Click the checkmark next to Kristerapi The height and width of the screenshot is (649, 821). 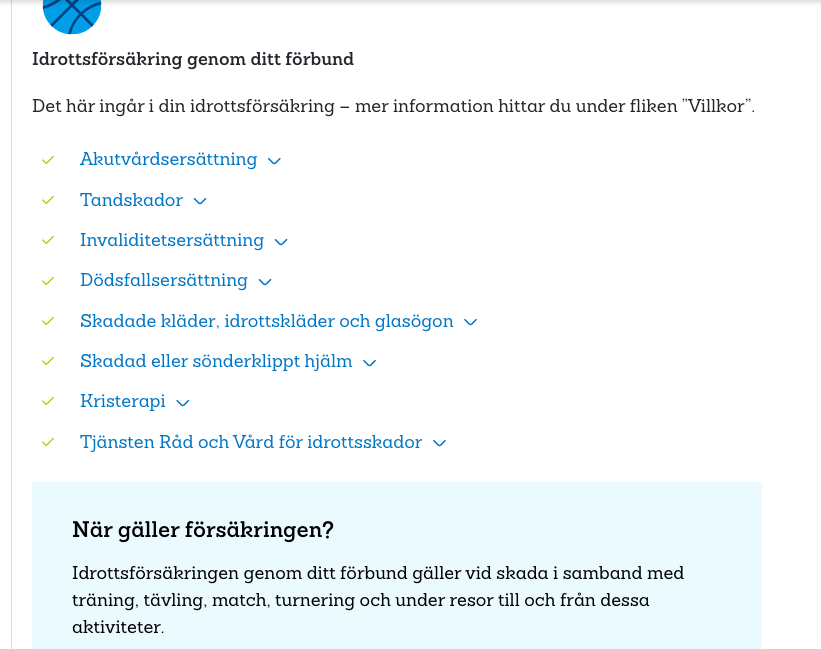47,402
